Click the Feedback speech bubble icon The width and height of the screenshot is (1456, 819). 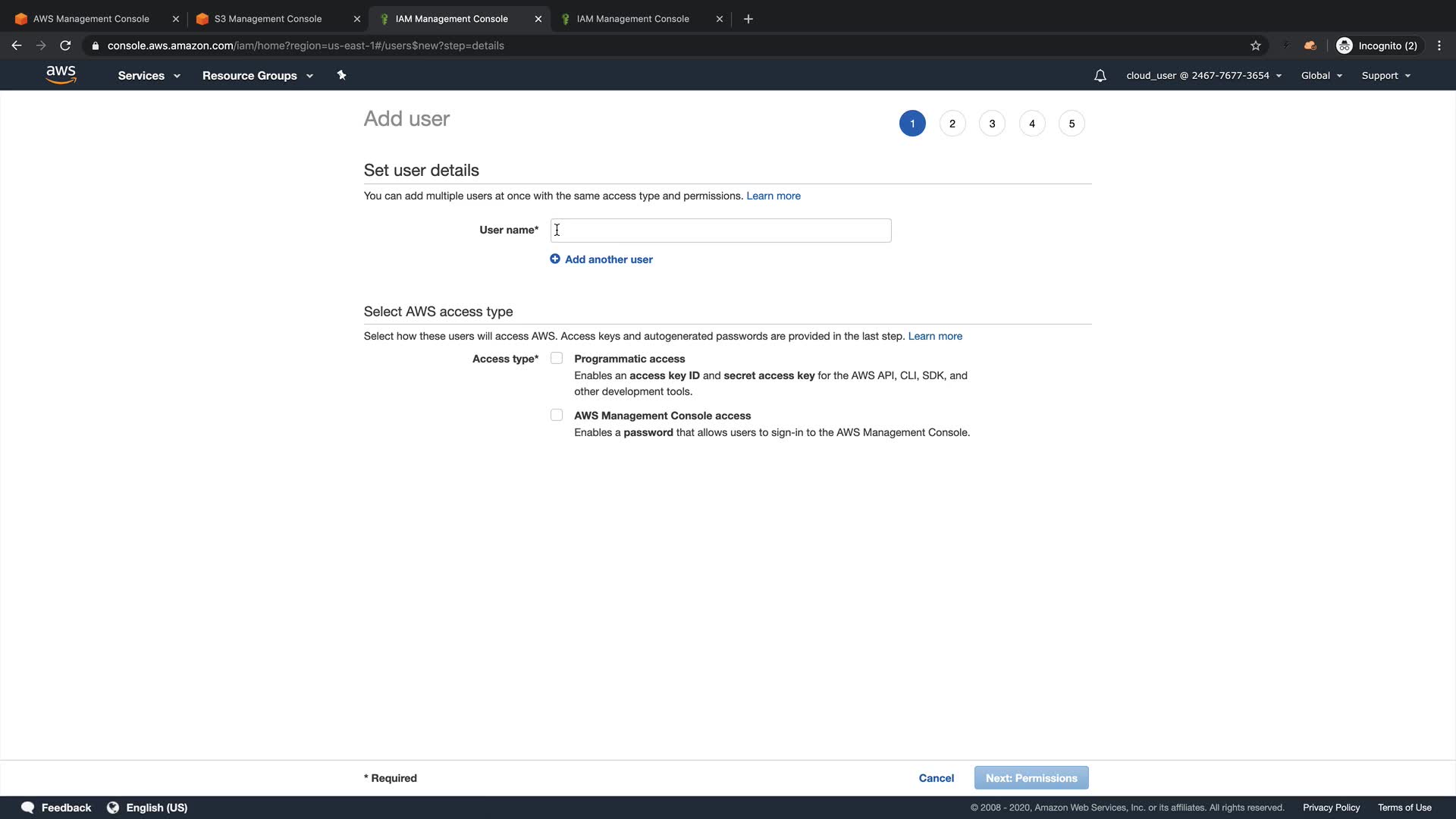(x=28, y=808)
